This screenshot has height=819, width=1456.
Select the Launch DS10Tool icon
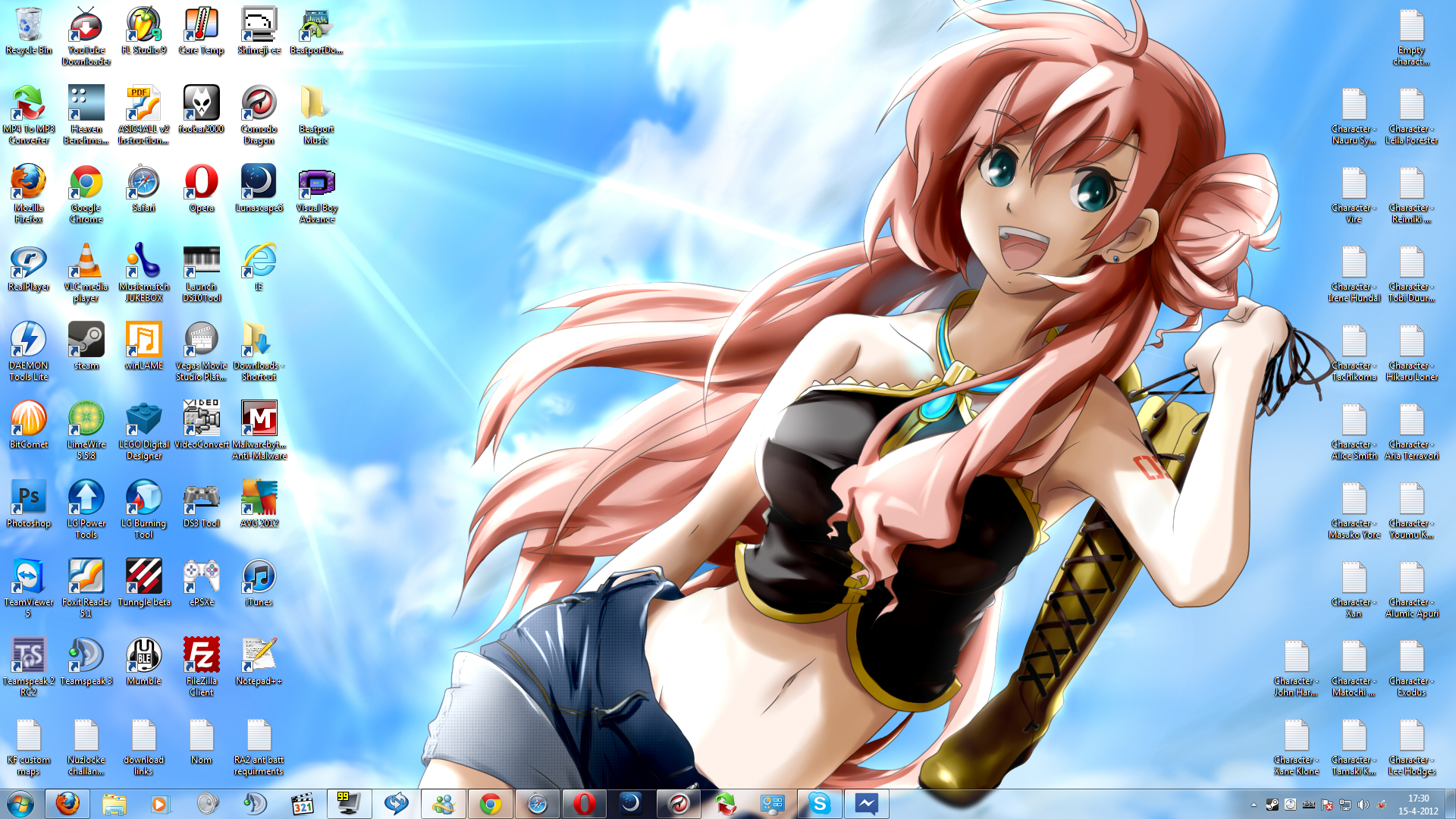tap(202, 273)
